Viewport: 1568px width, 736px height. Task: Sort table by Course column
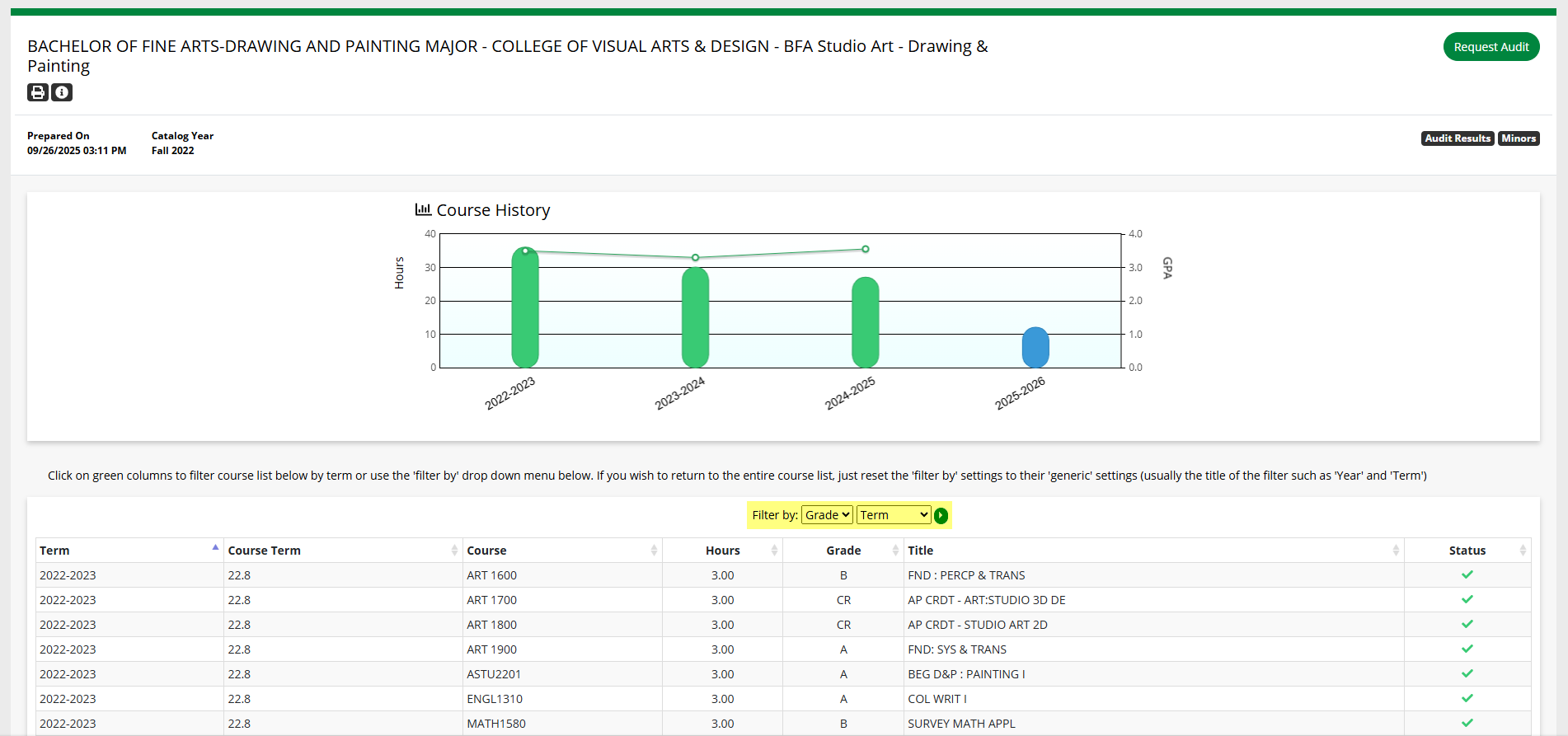tap(562, 551)
